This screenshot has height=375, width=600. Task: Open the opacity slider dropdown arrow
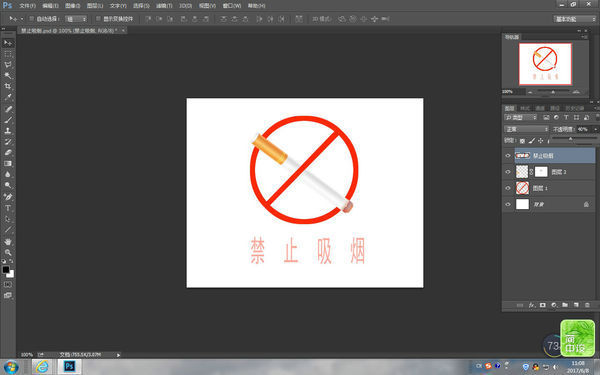pos(595,129)
